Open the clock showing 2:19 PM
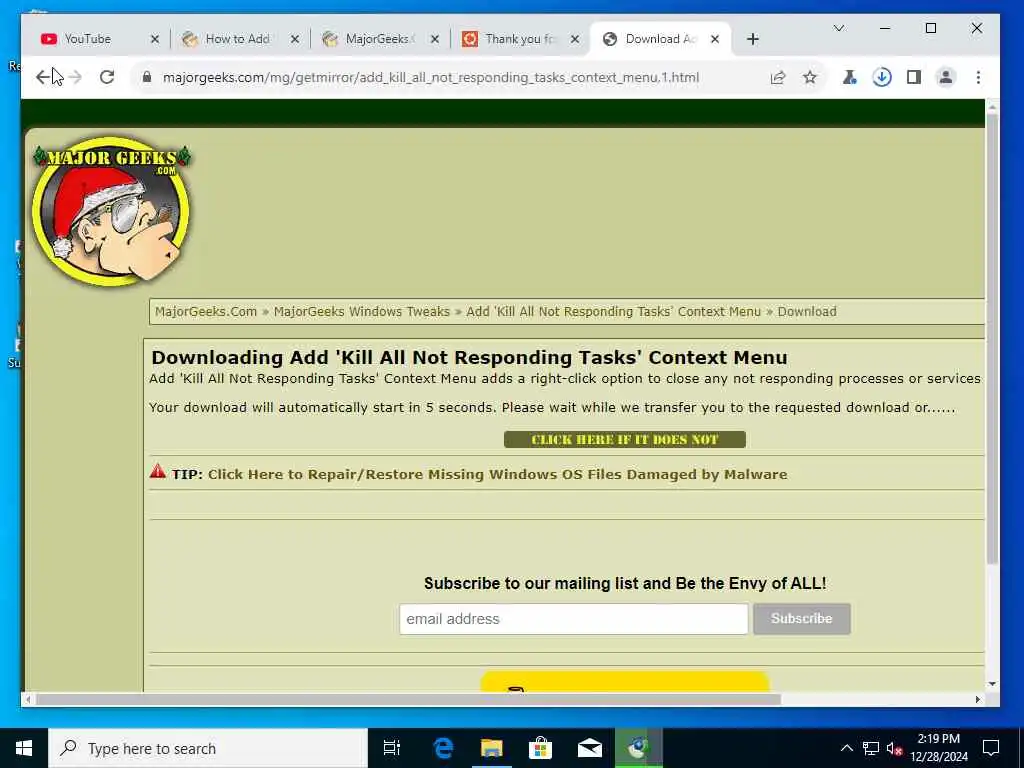 click(938, 748)
